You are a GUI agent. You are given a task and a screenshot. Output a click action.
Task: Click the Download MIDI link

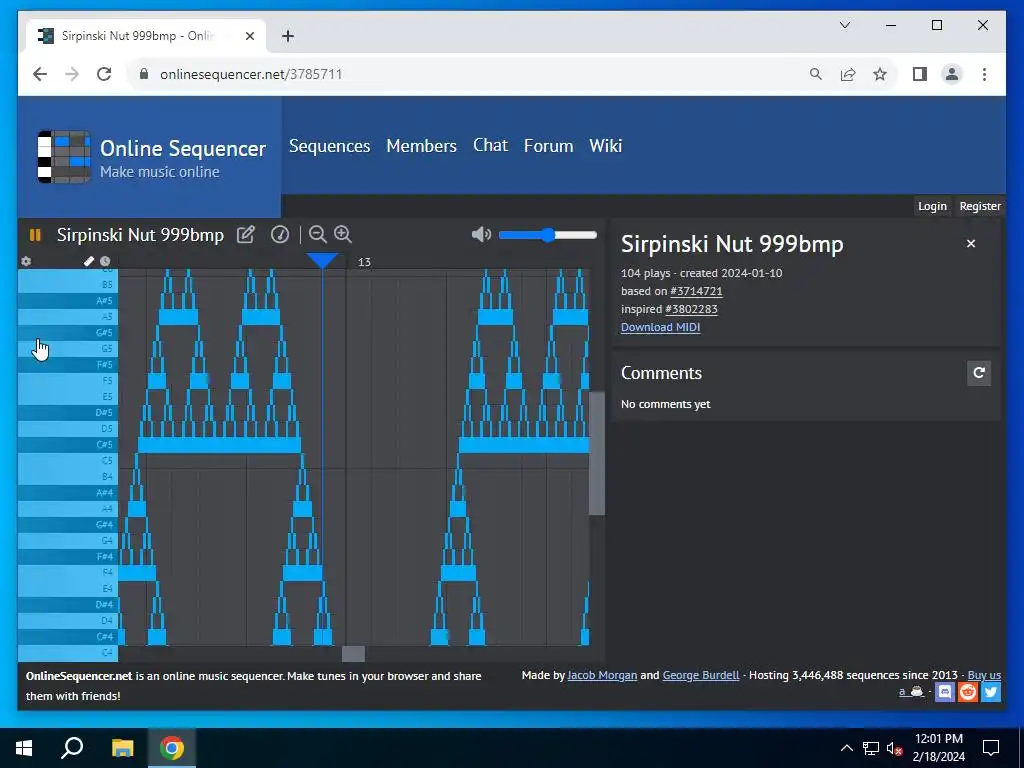tap(660, 327)
